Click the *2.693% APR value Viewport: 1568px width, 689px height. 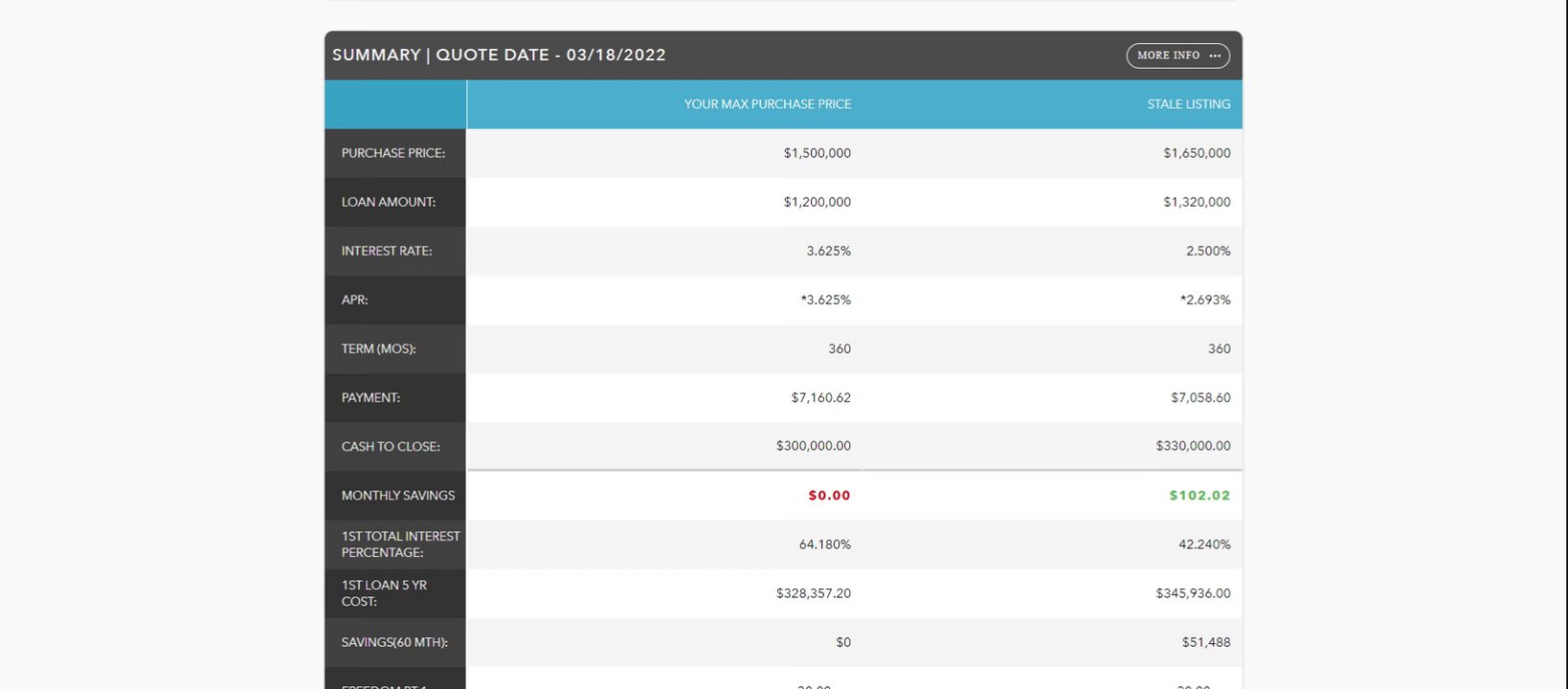1205,300
